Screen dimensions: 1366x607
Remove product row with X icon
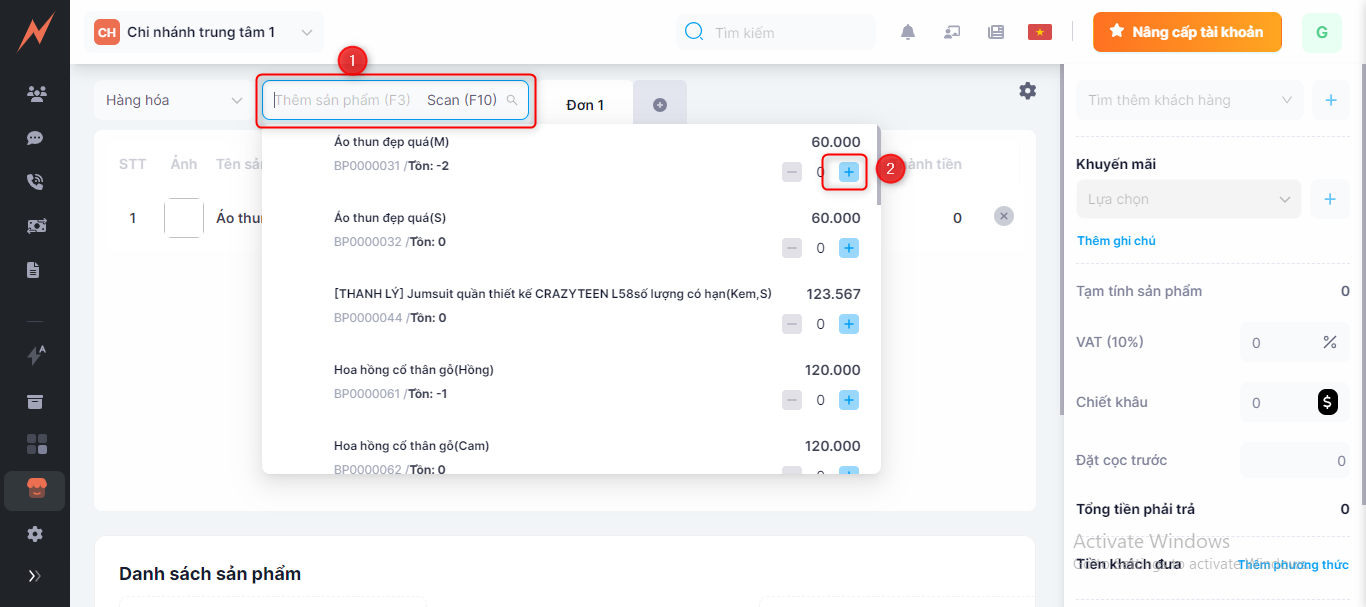[x=1004, y=216]
